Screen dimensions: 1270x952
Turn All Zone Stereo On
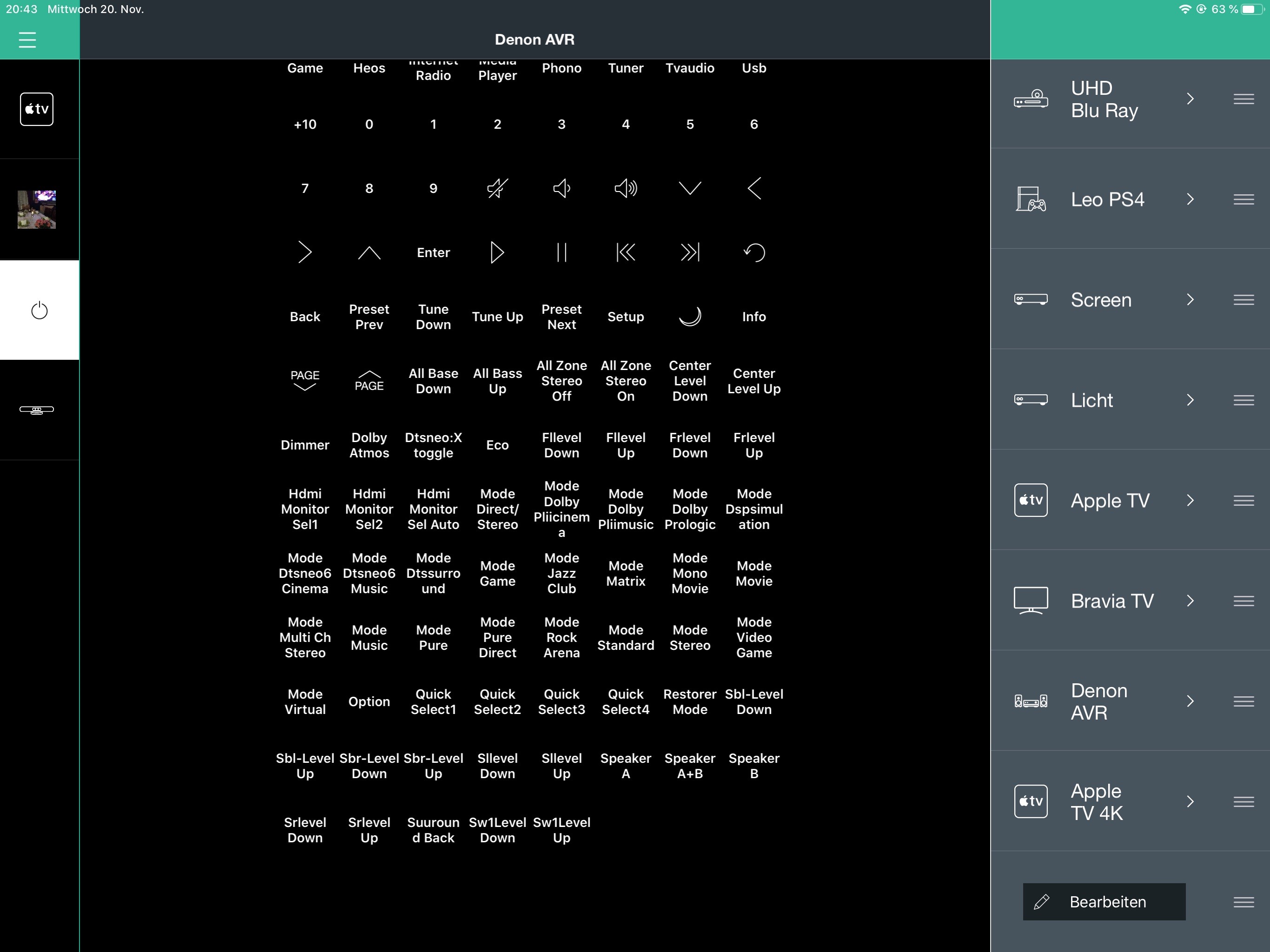tap(625, 381)
